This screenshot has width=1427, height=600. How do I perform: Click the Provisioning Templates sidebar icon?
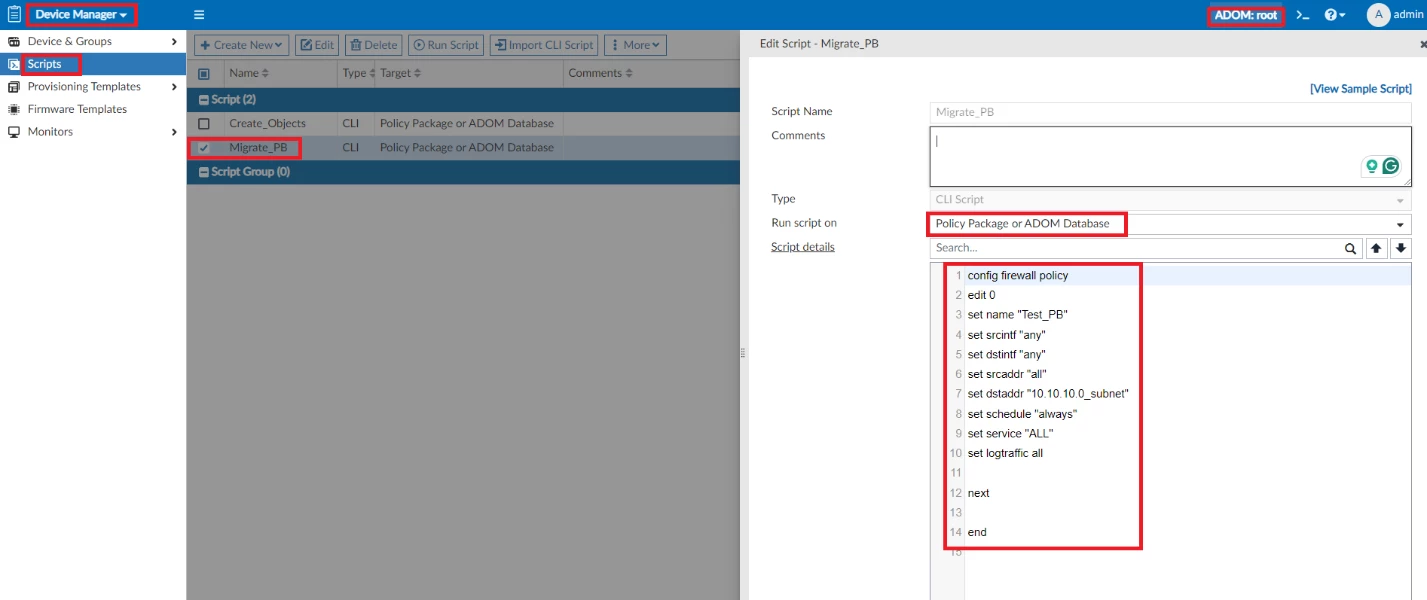[14, 87]
